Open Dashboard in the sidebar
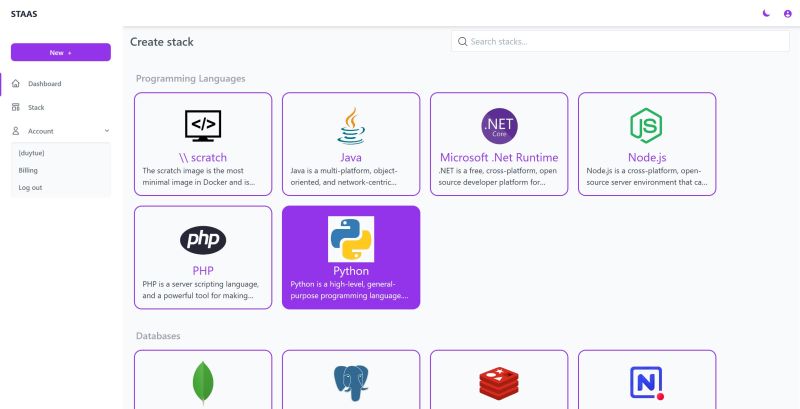The height and width of the screenshot is (409, 800). click(44, 84)
